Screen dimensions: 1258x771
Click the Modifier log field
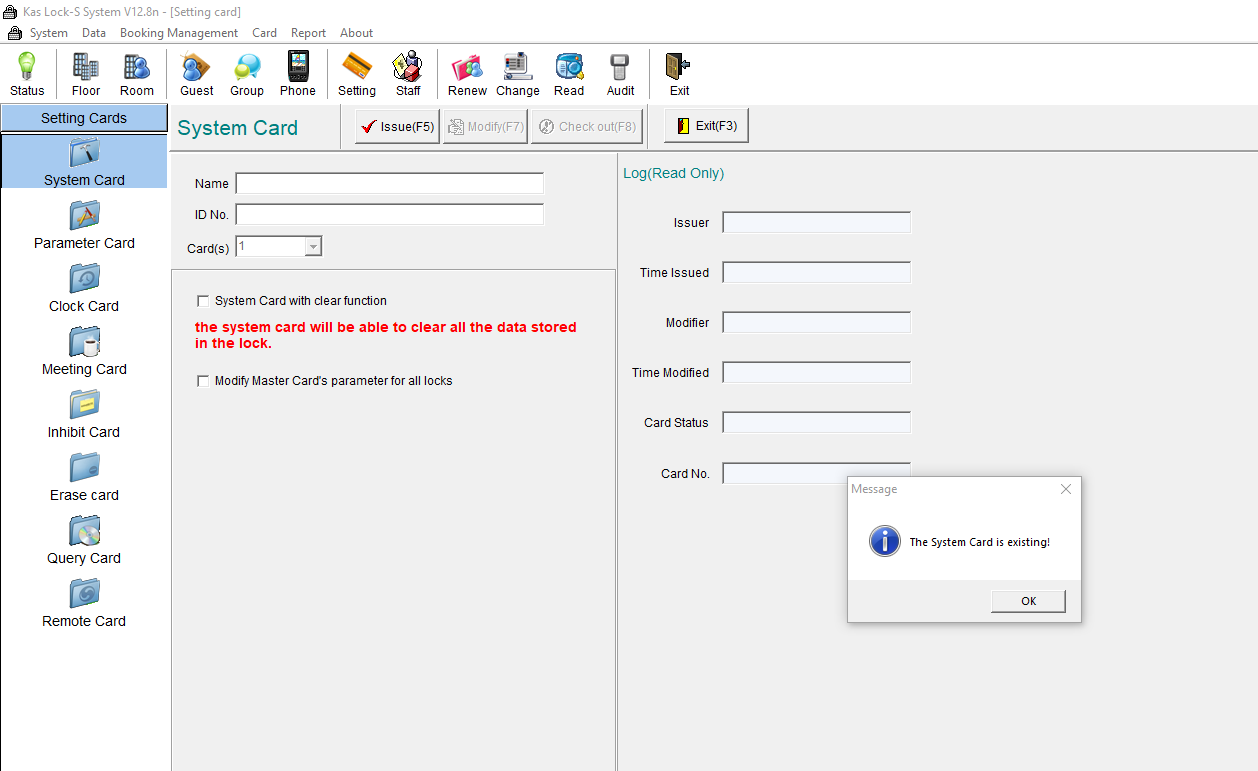pos(817,322)
